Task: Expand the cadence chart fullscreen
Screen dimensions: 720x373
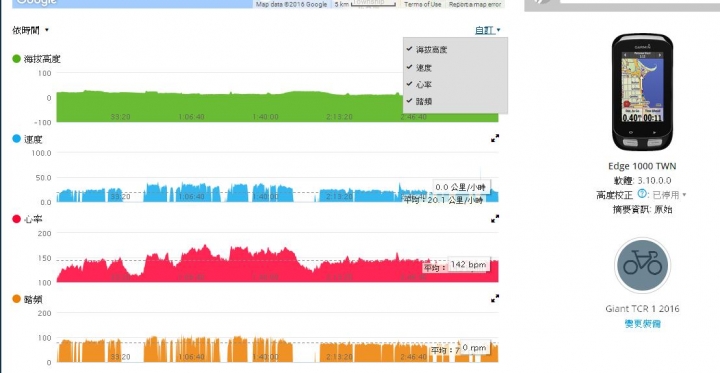Action: tap(495, 299)
